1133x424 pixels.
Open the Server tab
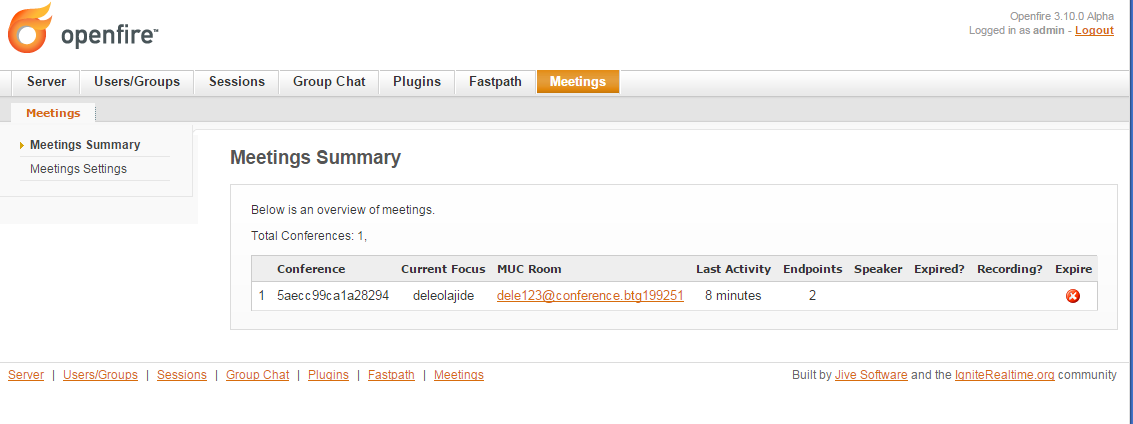click(x=46, y=82)
